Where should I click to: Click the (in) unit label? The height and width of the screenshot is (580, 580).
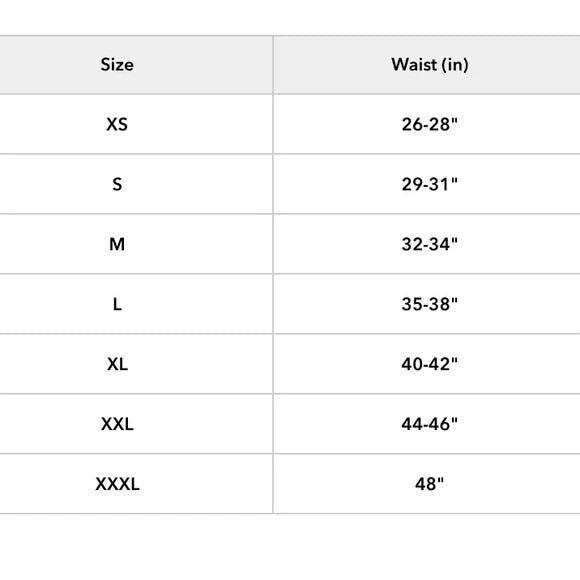[455, 65]
